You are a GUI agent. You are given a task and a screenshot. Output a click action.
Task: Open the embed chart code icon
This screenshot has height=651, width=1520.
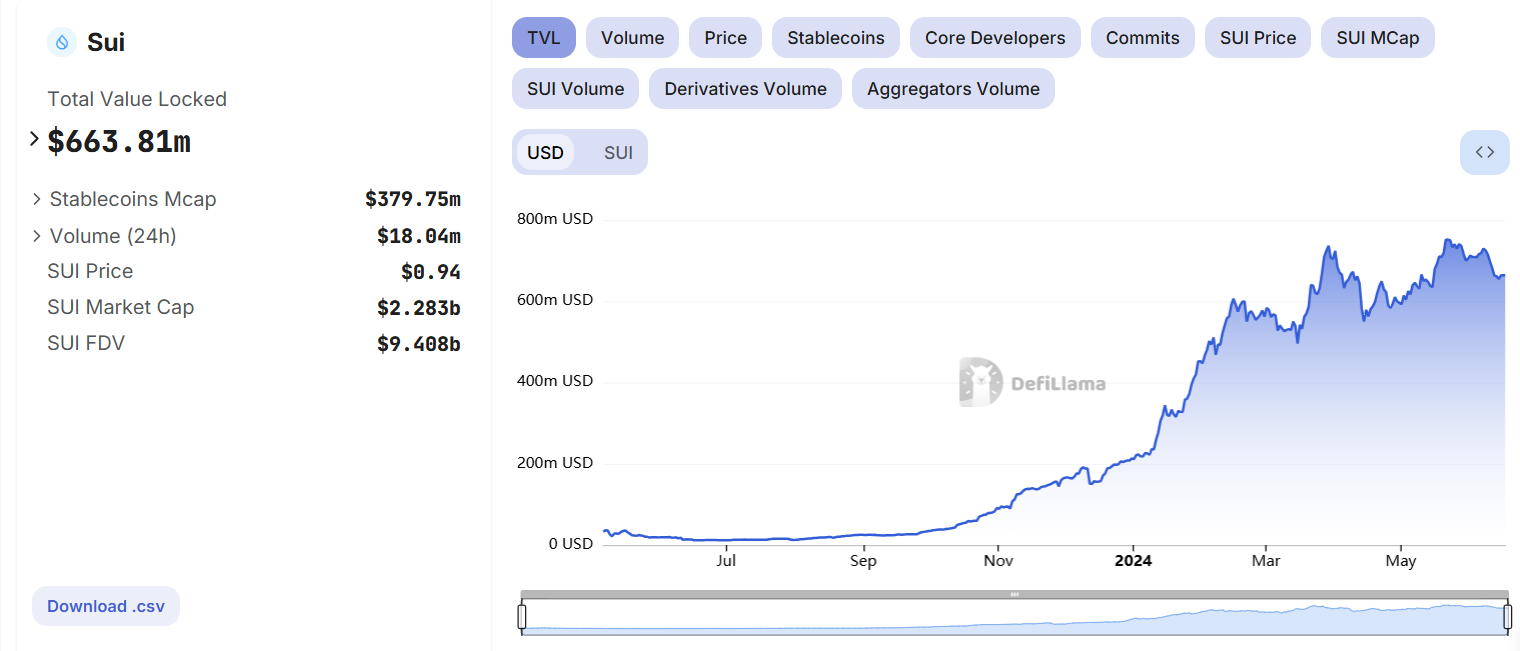click(1485, 152)
